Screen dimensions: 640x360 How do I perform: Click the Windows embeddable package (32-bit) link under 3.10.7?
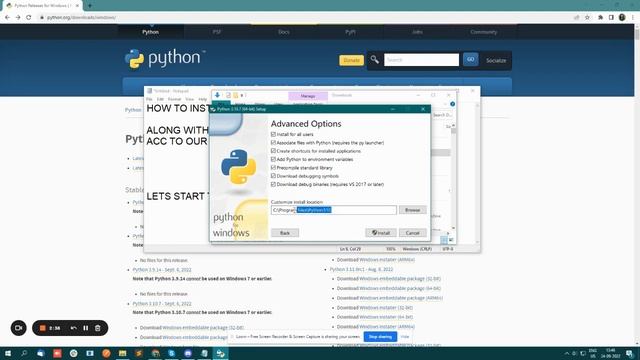(202, 328)
